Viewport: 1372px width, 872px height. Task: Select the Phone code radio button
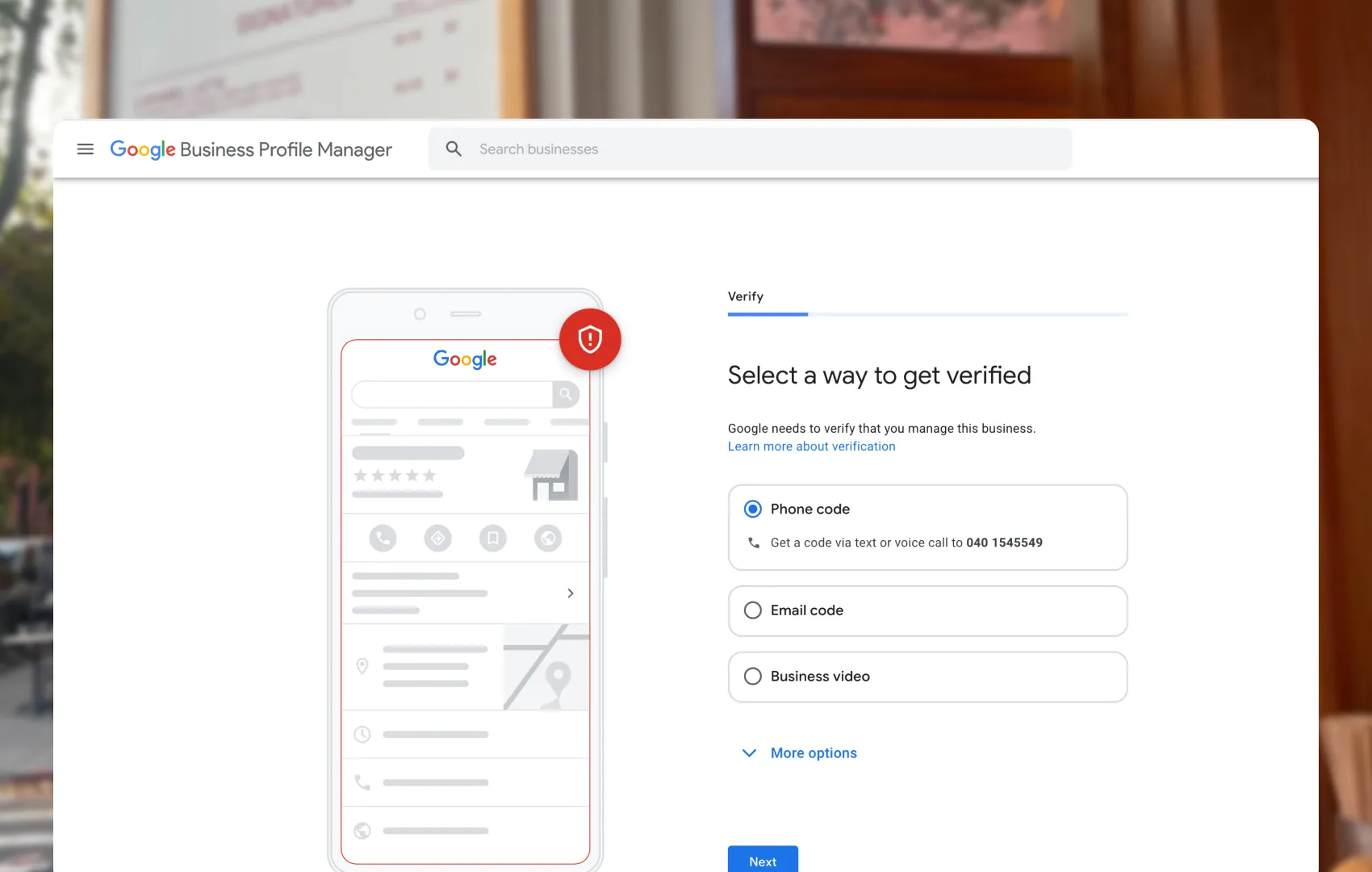tap(752, 509)
